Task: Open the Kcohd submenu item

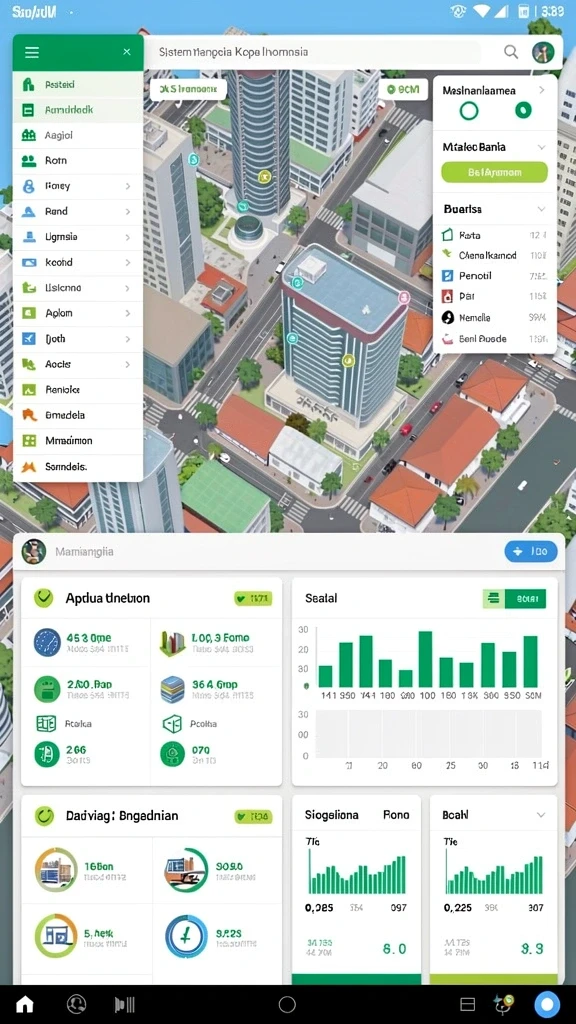Action: click(78, 263)
